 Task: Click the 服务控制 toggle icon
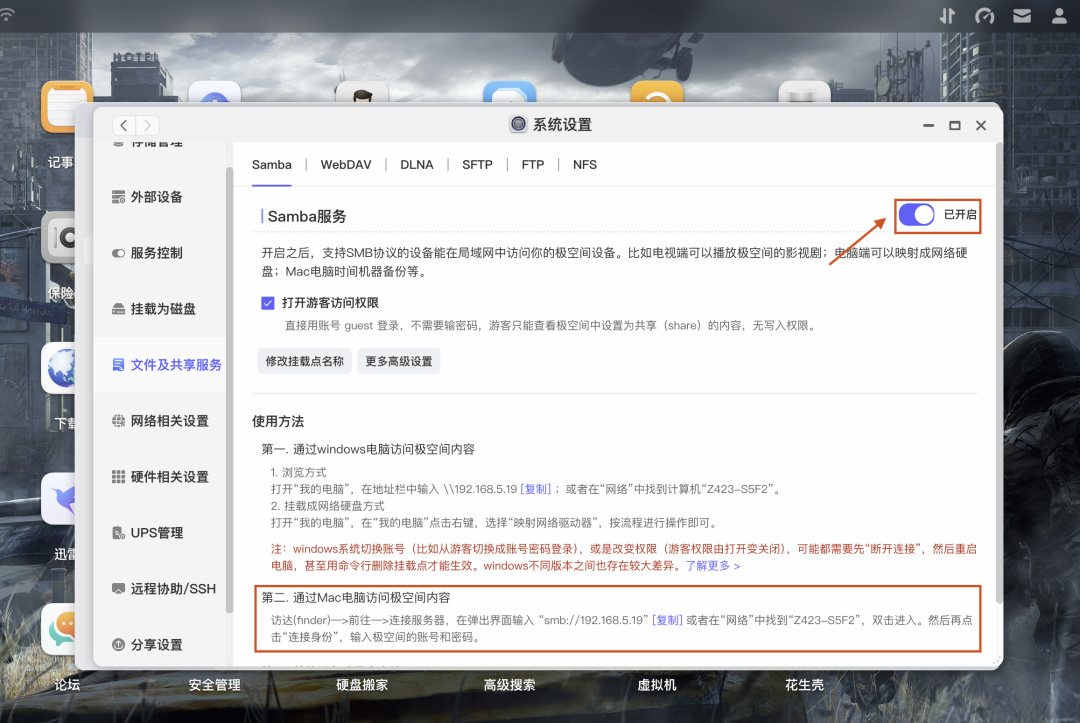tap(118, 253)
